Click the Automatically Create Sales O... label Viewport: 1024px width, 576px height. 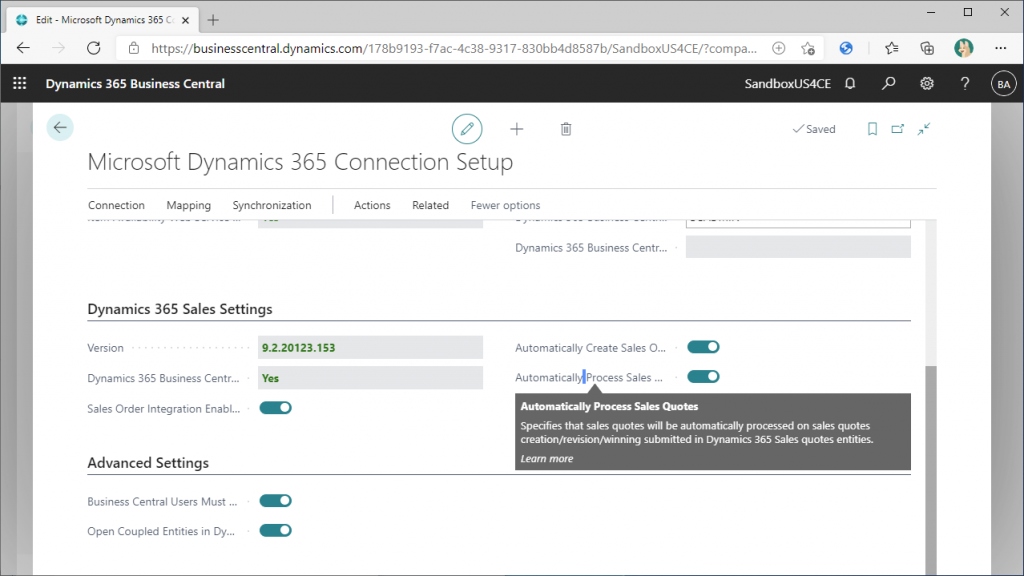pyautogui.click(x=590, y=348)
